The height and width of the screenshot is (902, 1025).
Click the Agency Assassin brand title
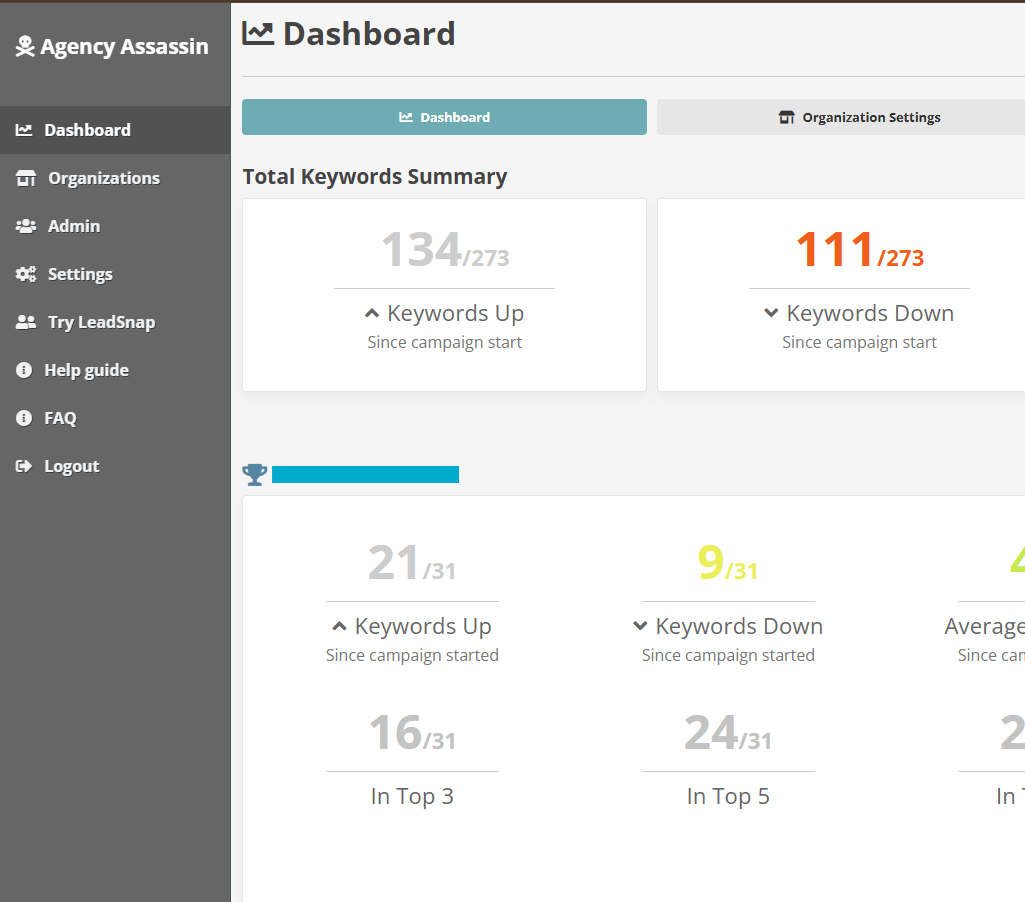[x=124, y=47]
